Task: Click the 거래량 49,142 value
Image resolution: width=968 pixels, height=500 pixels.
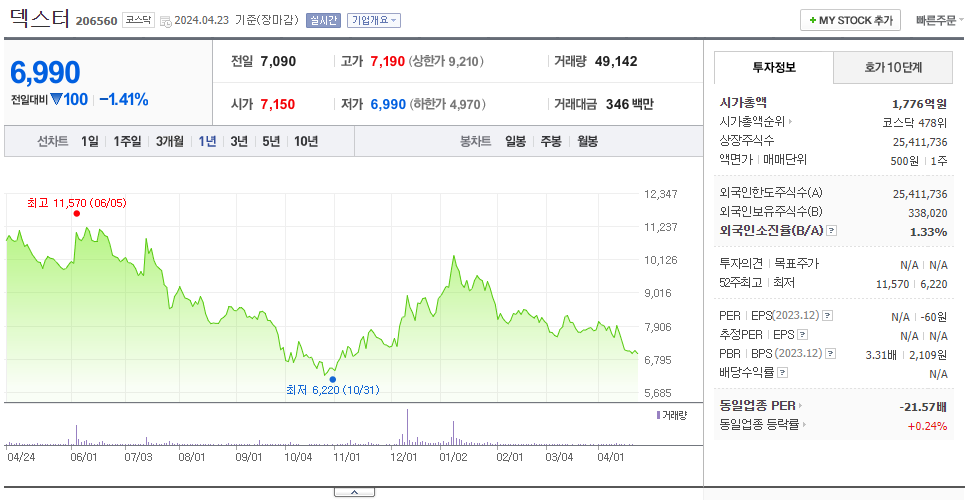Action: tap(616, 61)
